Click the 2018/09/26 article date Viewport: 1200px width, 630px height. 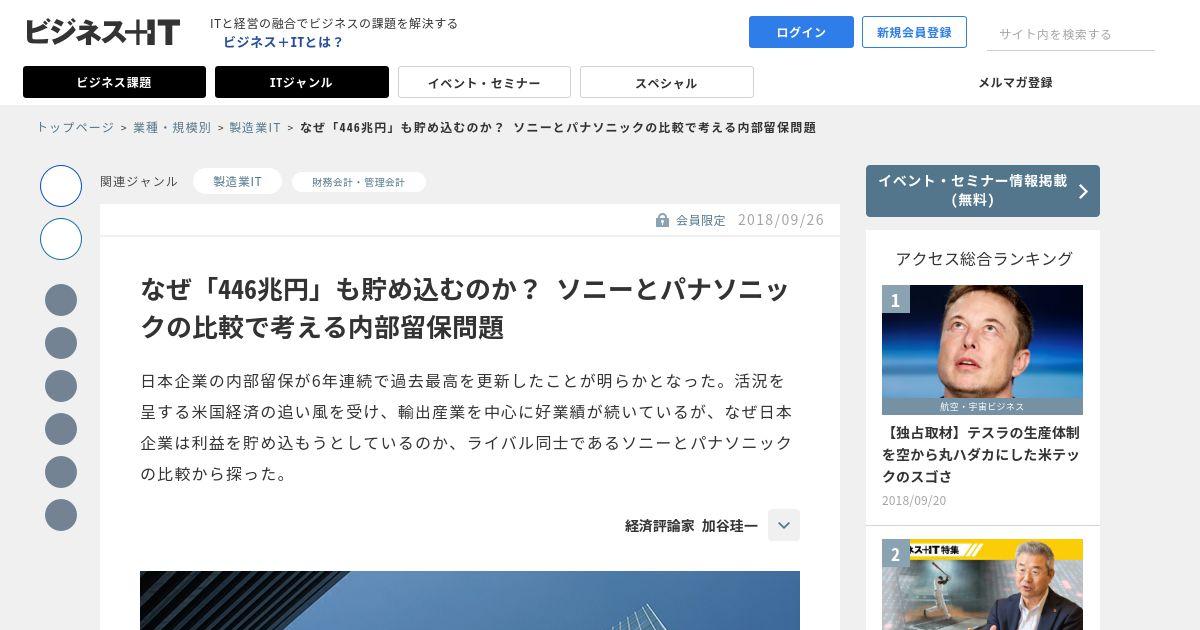[x=781, y=220]
